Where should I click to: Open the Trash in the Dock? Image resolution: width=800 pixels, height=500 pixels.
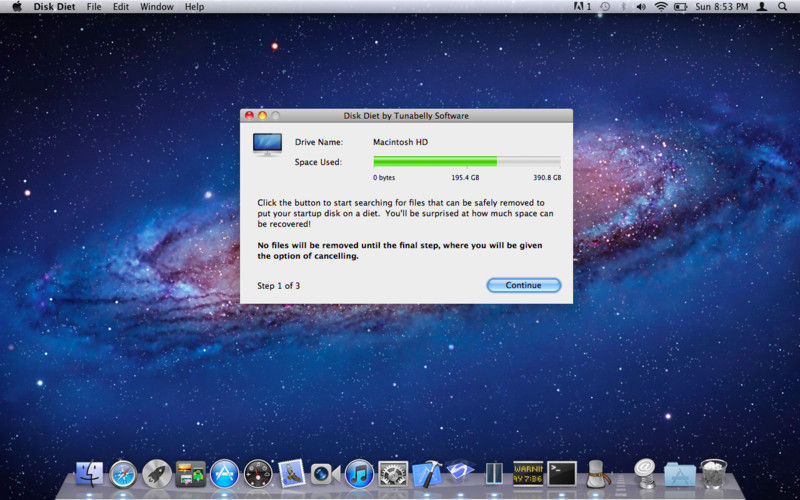(x=713, y=474)
